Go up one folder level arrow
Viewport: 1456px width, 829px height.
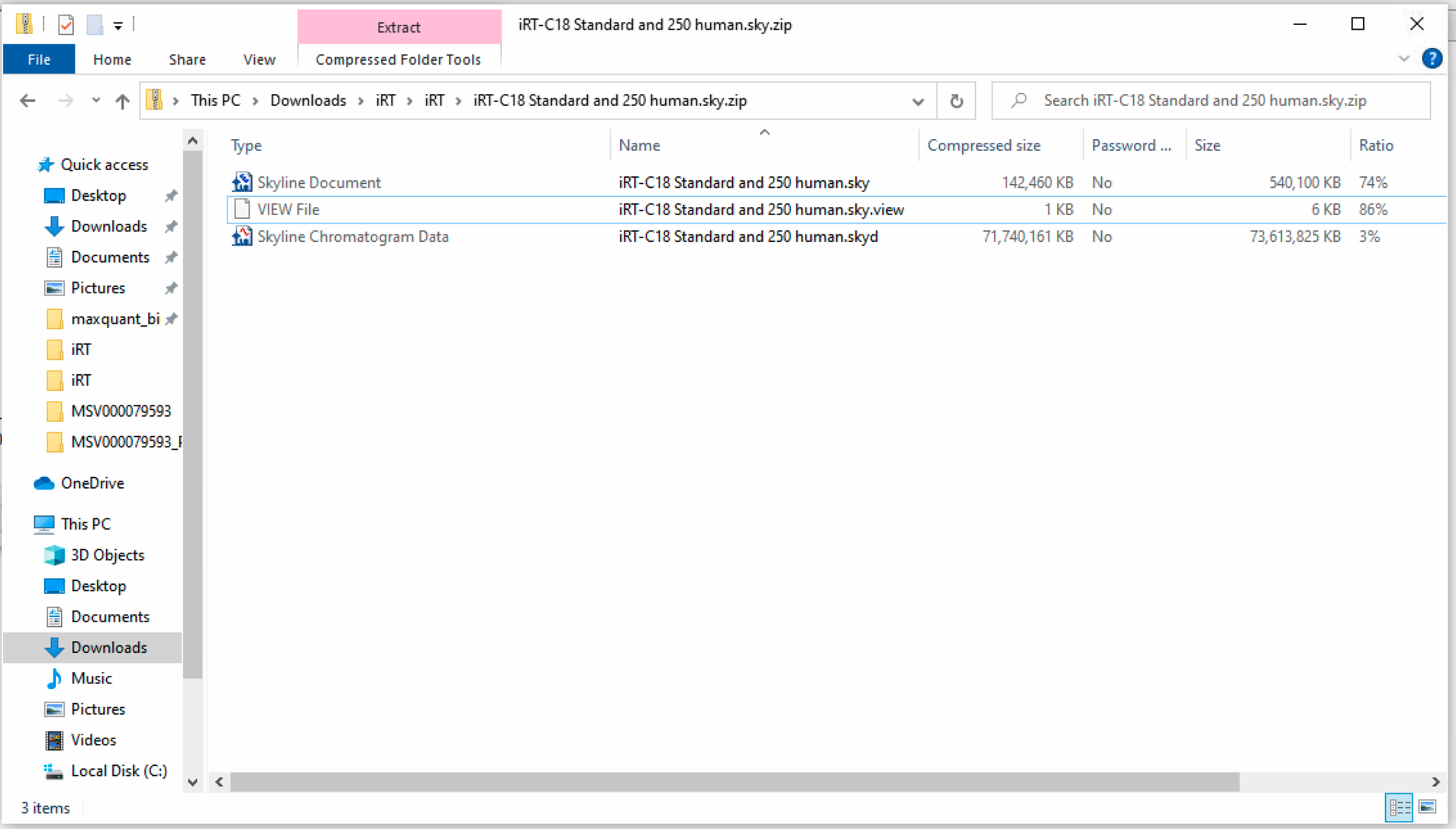pyautogui.click(x=122, y=101)
